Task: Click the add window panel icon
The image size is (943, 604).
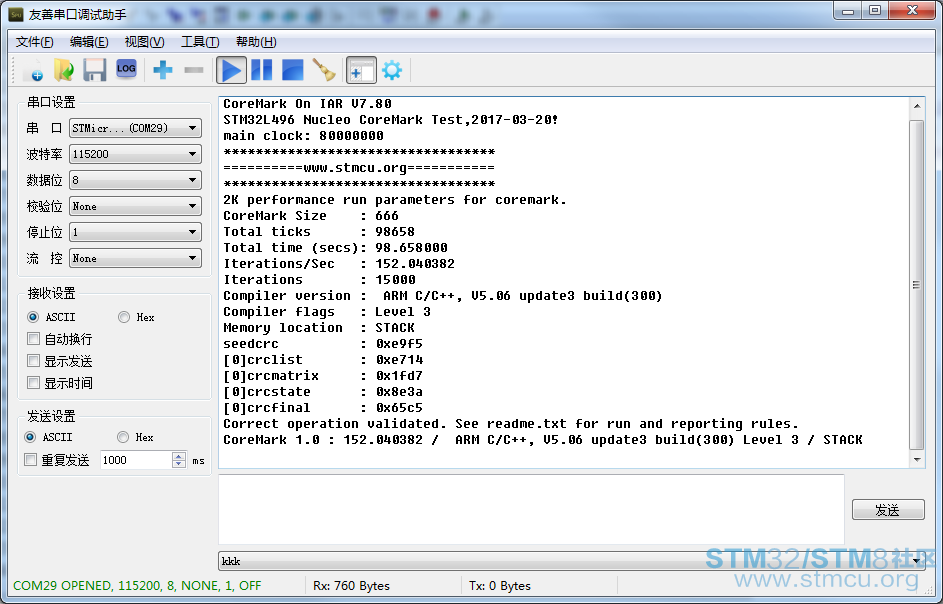Action: pos(361,70)
